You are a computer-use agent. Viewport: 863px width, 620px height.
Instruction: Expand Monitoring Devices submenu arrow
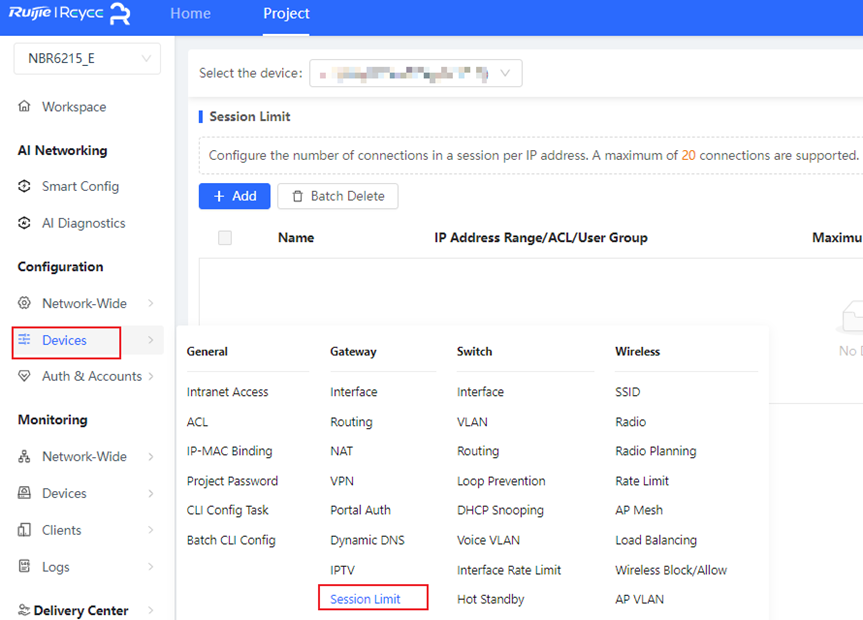(x=150, y=493)
